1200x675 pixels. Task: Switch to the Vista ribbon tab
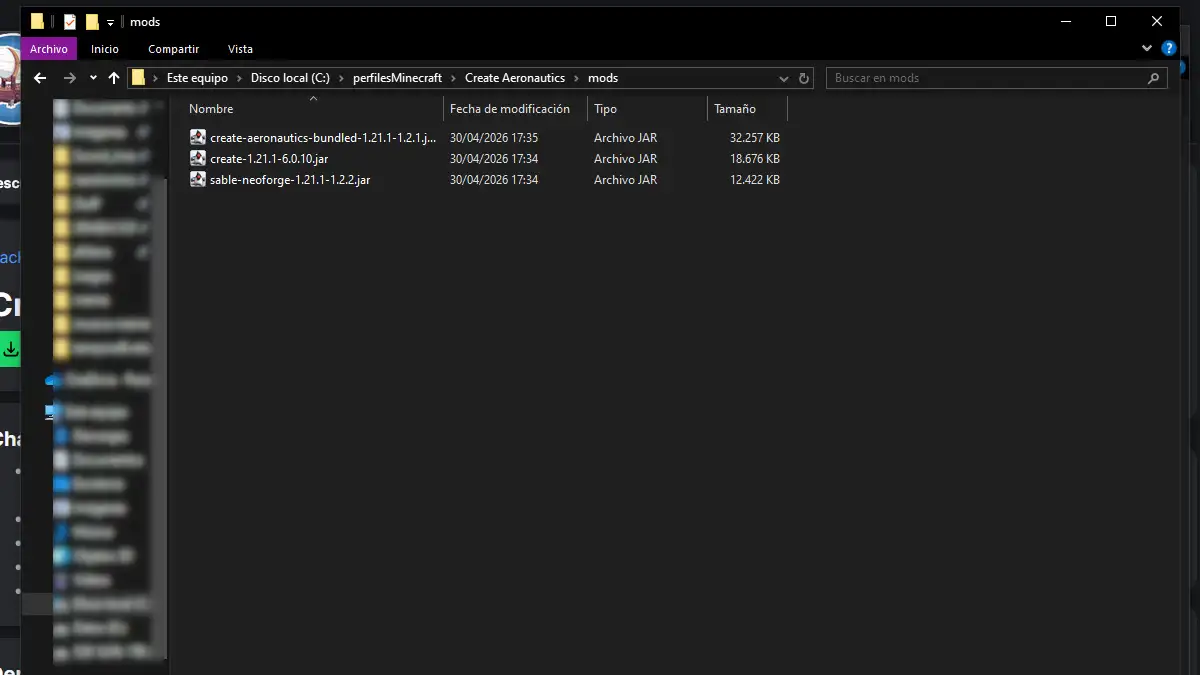click(x=240, y=49)
